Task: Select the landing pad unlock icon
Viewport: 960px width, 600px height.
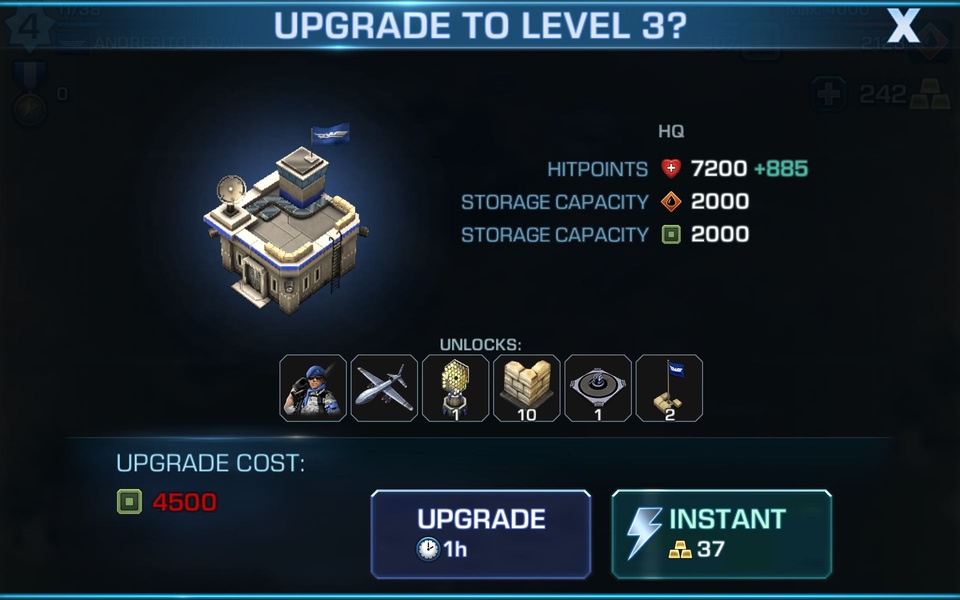Action: [x=598, y=388]
